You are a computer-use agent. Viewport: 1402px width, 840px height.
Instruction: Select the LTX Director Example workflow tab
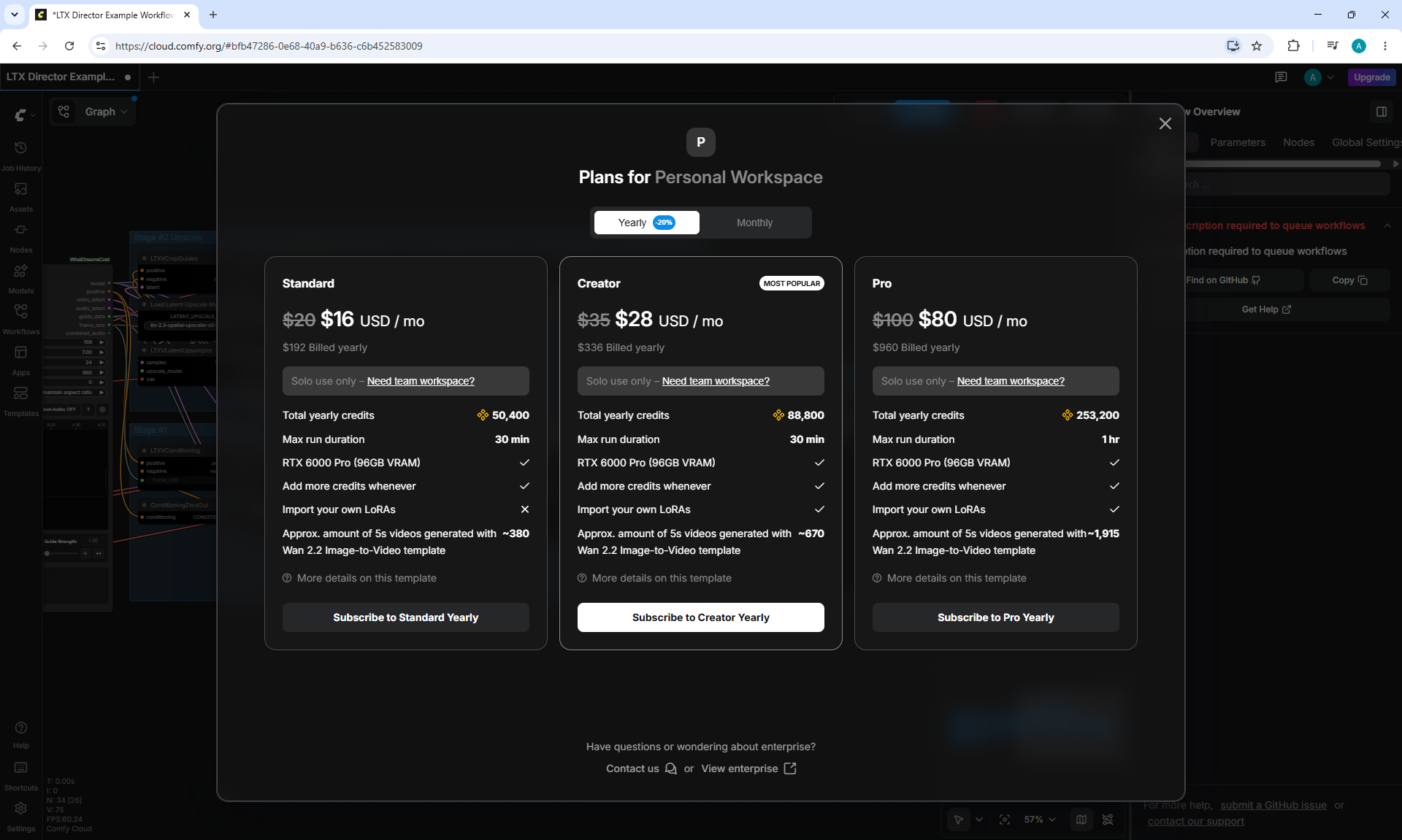(x=69, y=77)
